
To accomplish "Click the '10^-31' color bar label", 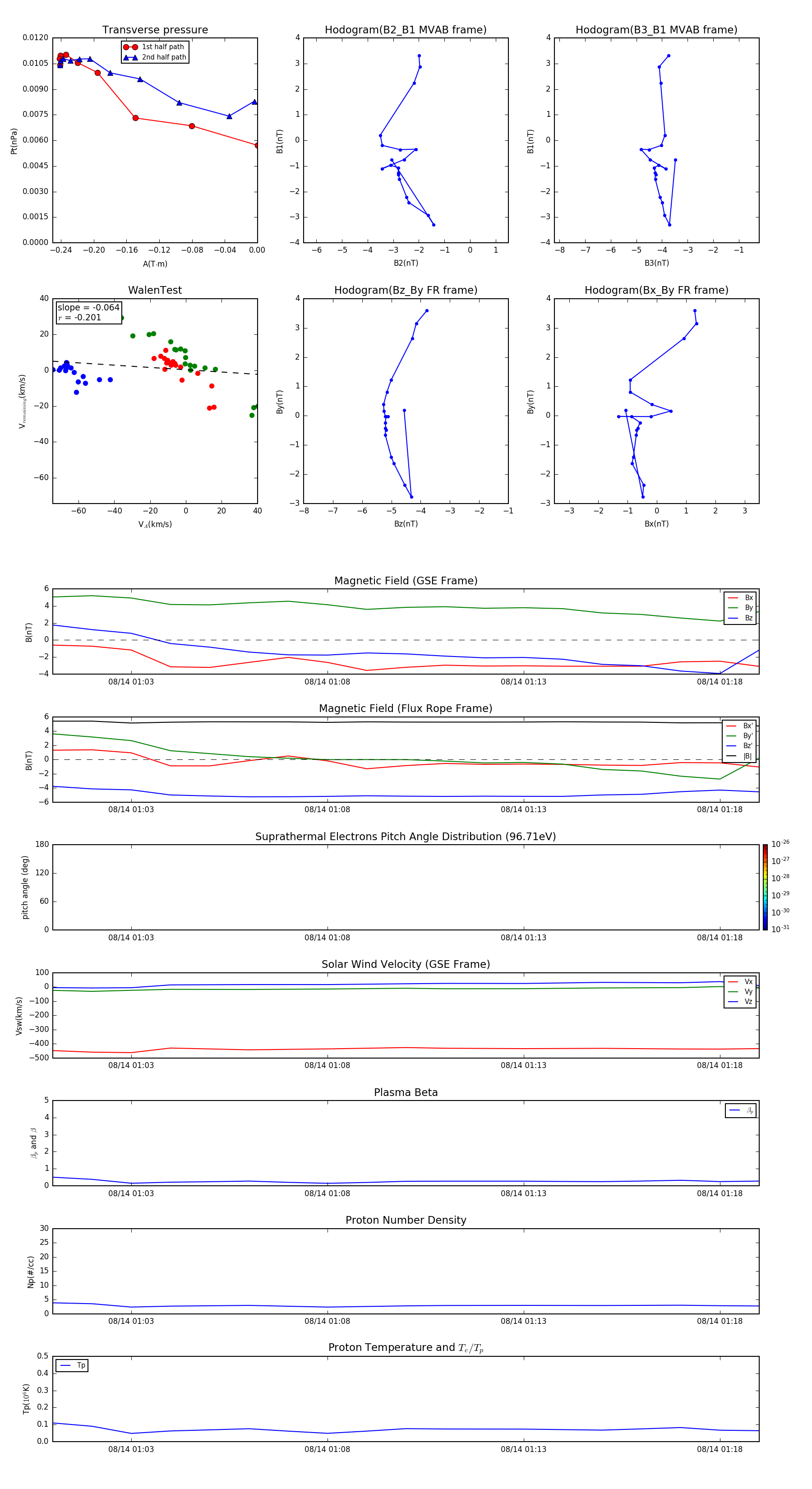I will pyautogui.click(x=780, y=929).
